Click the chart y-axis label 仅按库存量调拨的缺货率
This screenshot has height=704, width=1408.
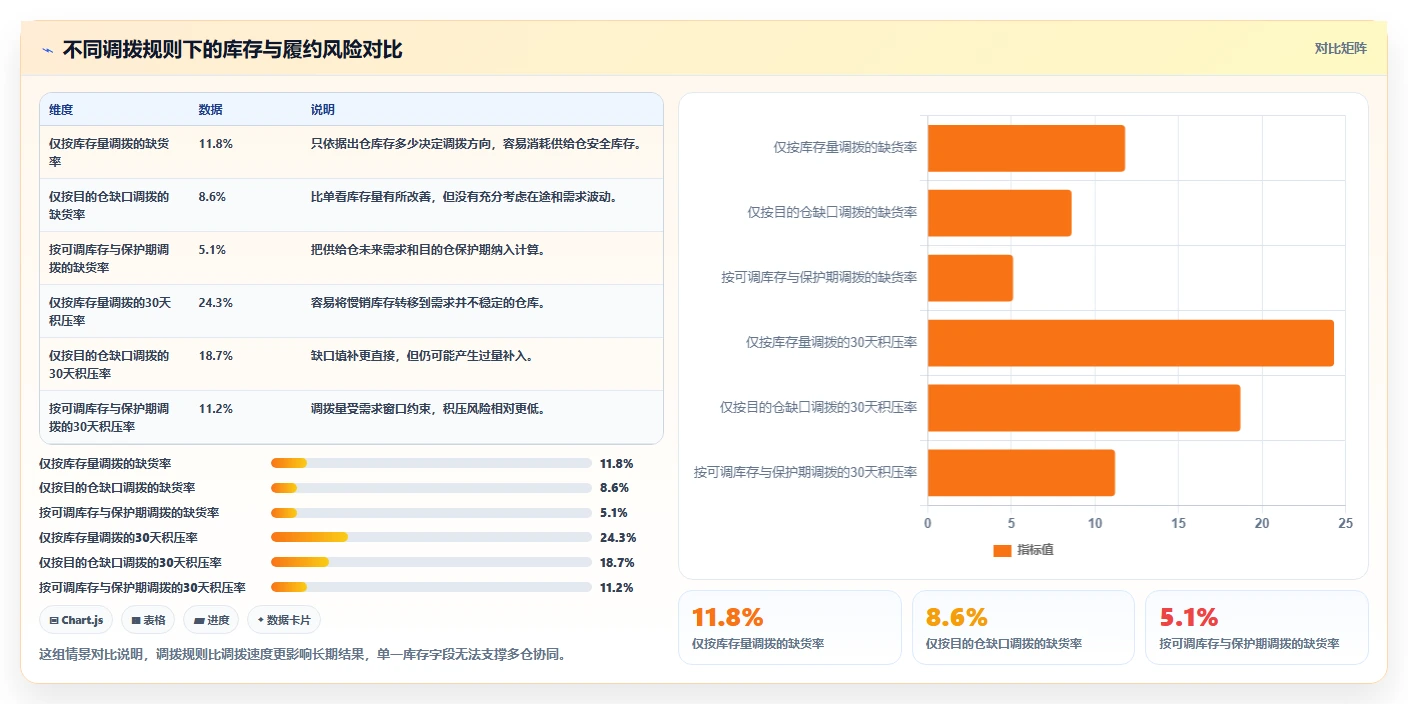[x=845, y=148]
